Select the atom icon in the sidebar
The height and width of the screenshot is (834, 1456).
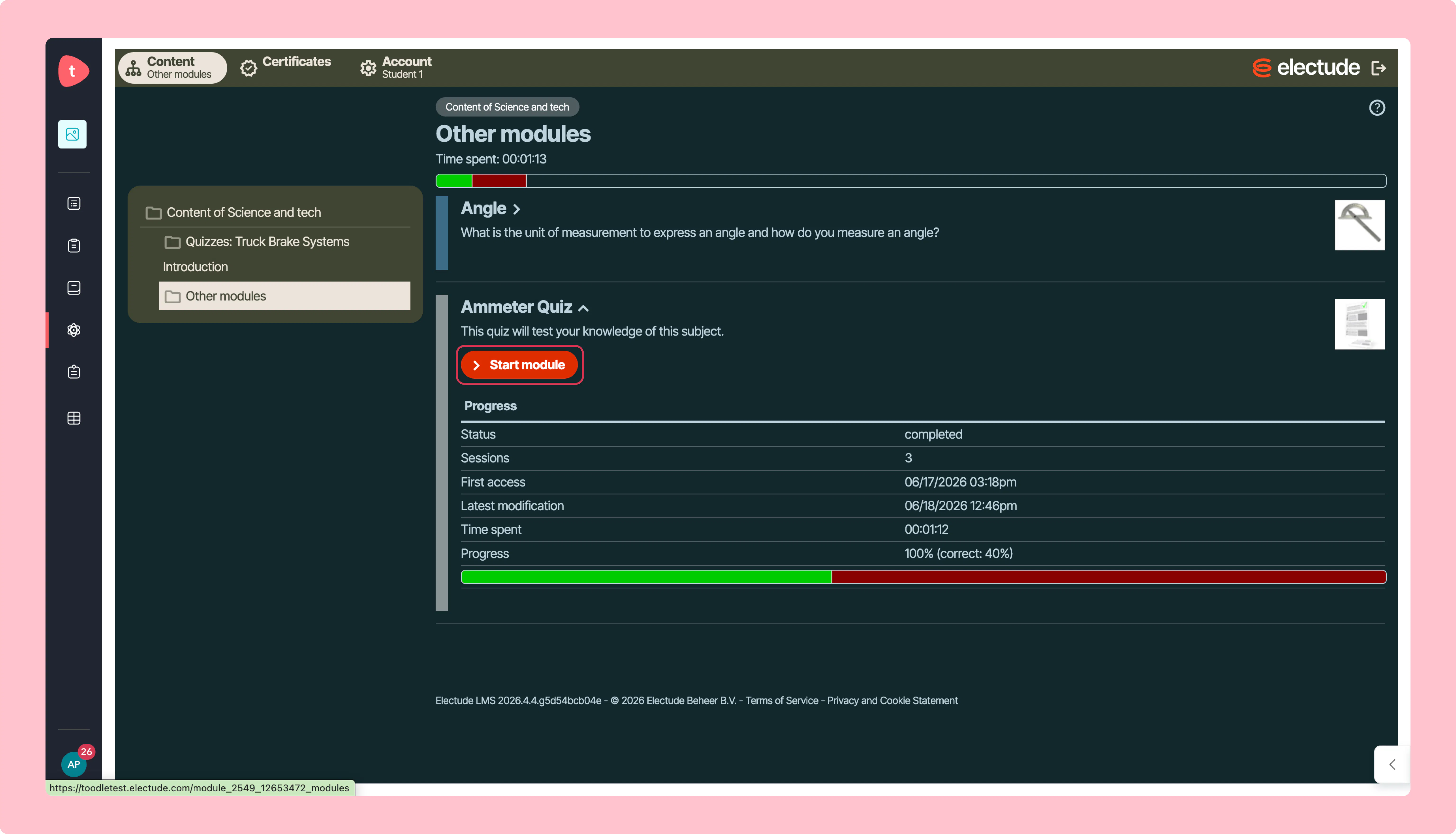tap(74, 330)
